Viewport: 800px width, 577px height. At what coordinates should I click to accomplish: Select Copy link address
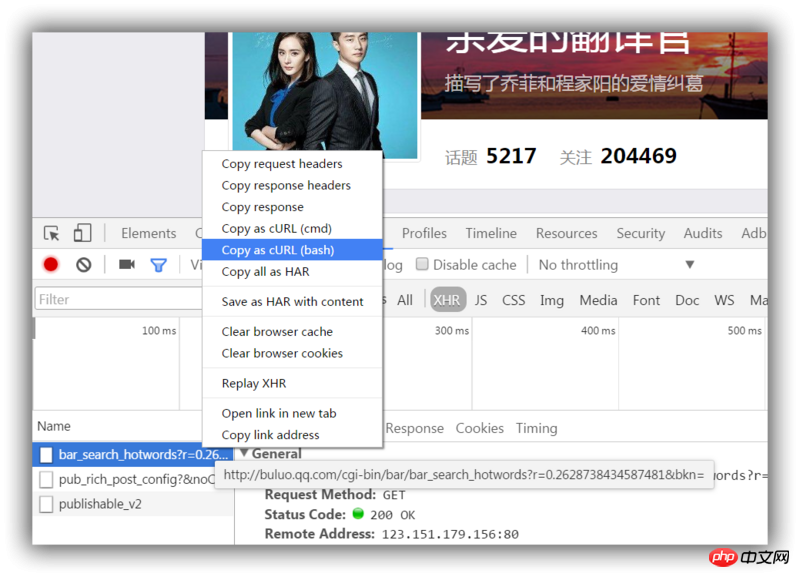pyautogui.click(x=292, y=435)
